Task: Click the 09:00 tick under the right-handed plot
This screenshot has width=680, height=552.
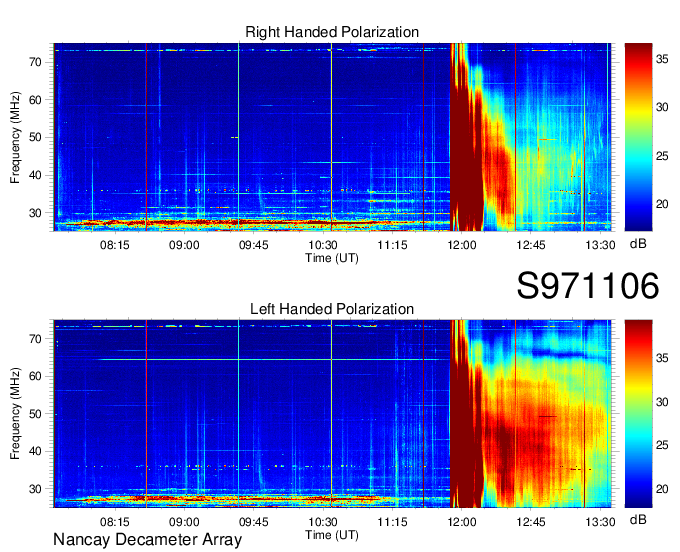Action: pyautogui.click(x=184, y=245)
